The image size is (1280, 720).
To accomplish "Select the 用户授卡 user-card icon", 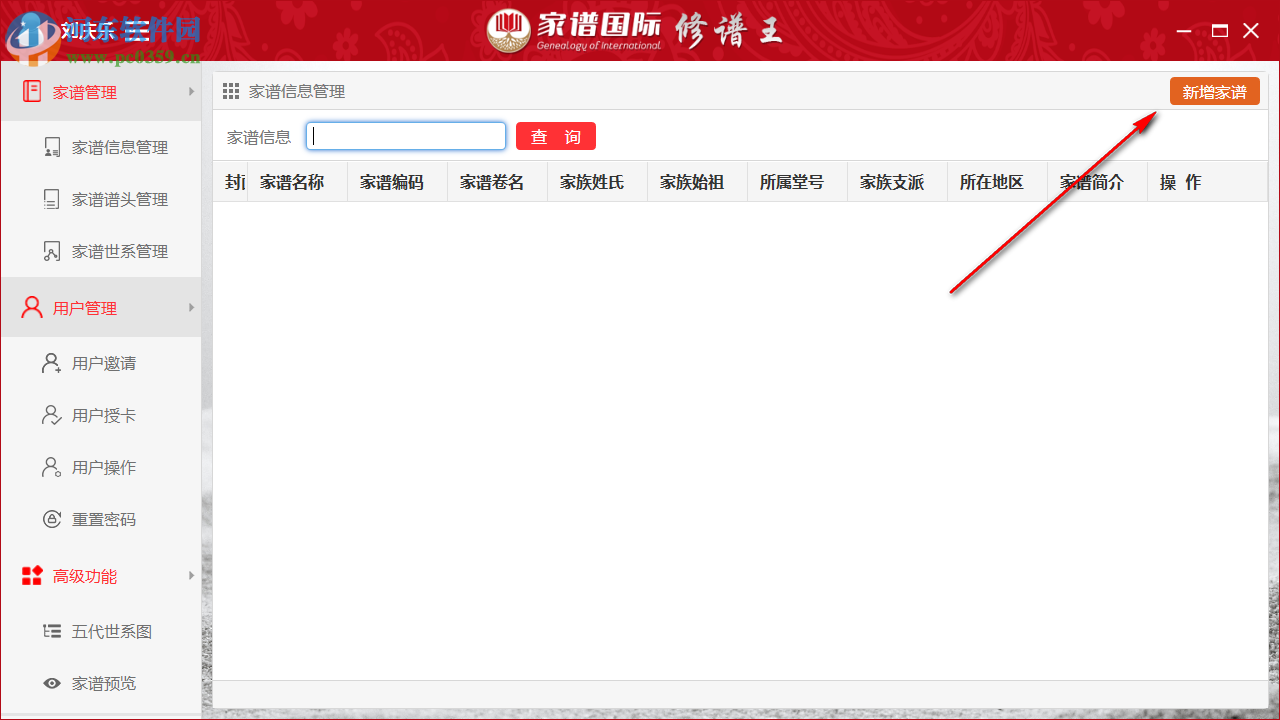I will (52, 415).
